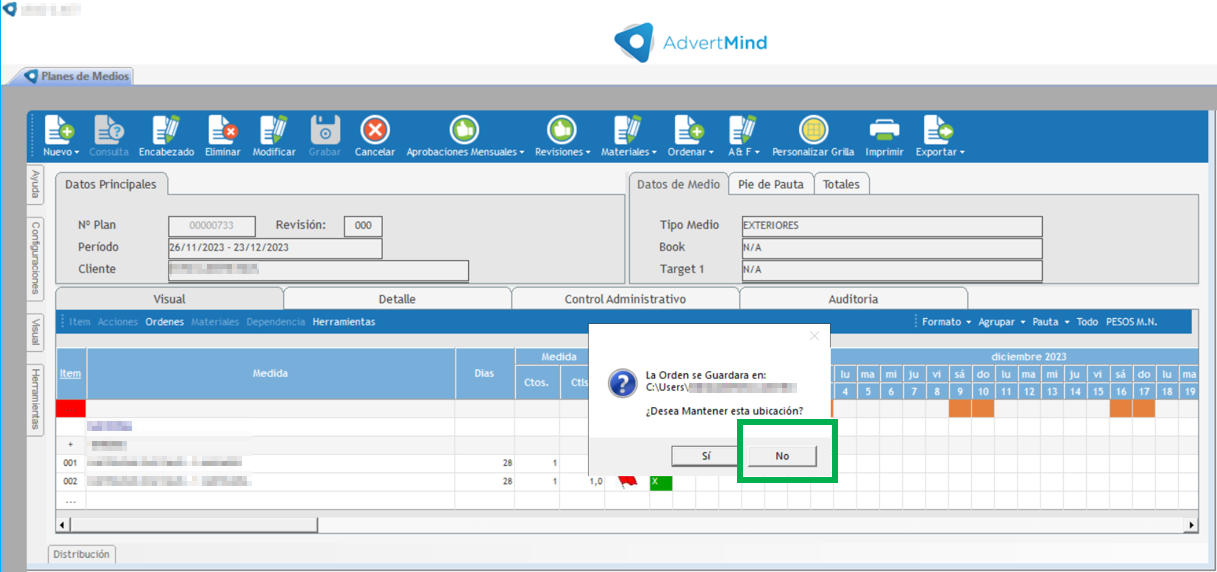Click No in the dialog

point(782,455)
